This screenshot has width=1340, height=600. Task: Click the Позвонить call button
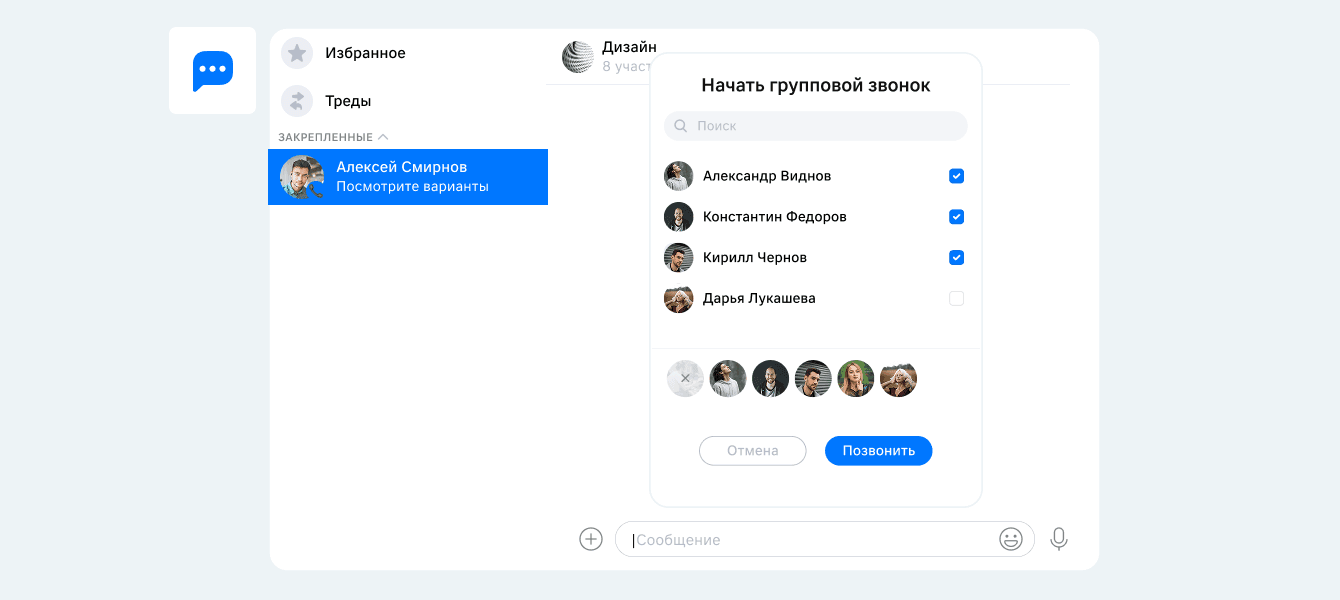click(879, 451)
